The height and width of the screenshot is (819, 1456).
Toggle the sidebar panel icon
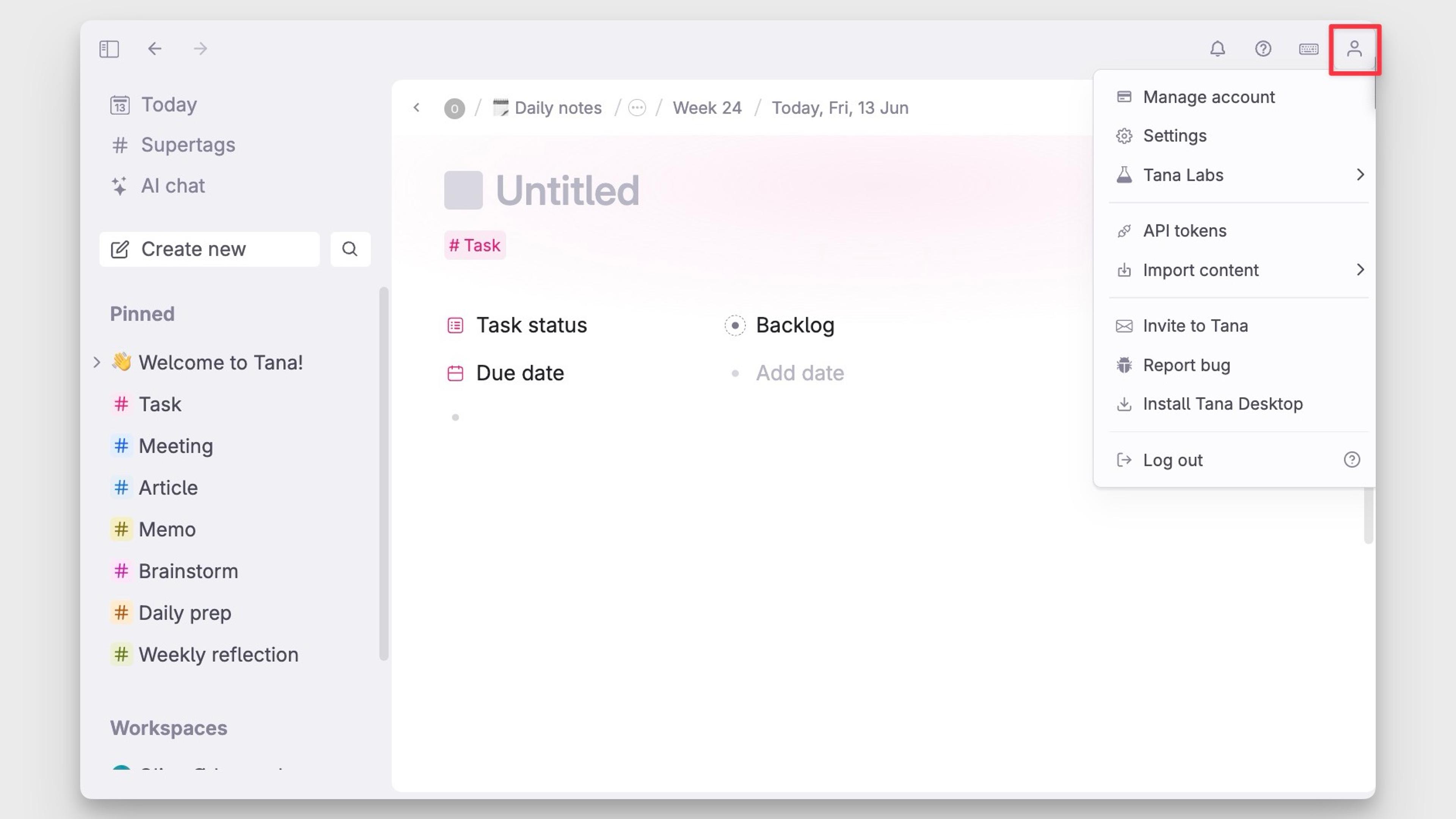point(109,49)
